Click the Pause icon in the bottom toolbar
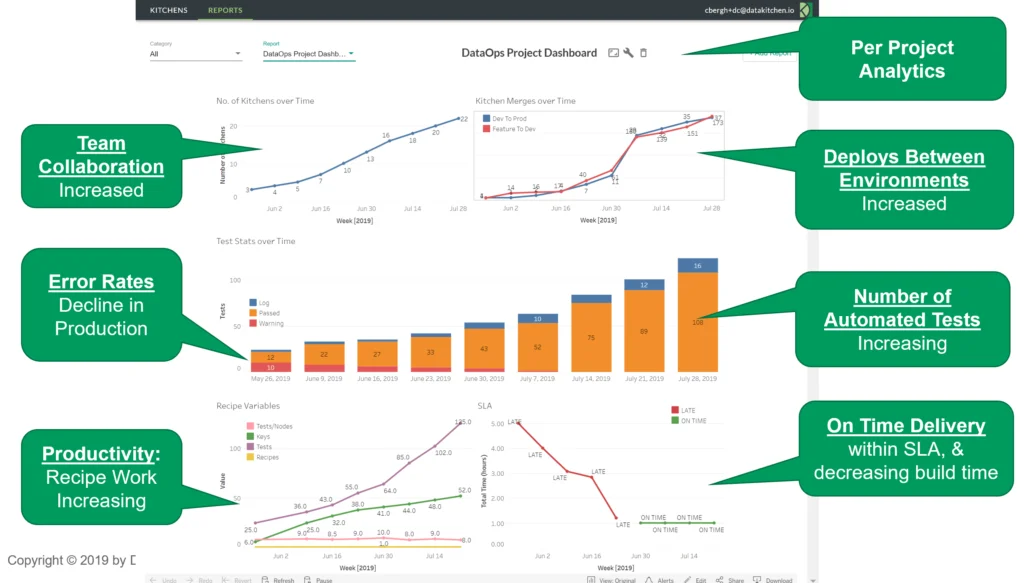The image size is (1024, 583). (317, 580)
